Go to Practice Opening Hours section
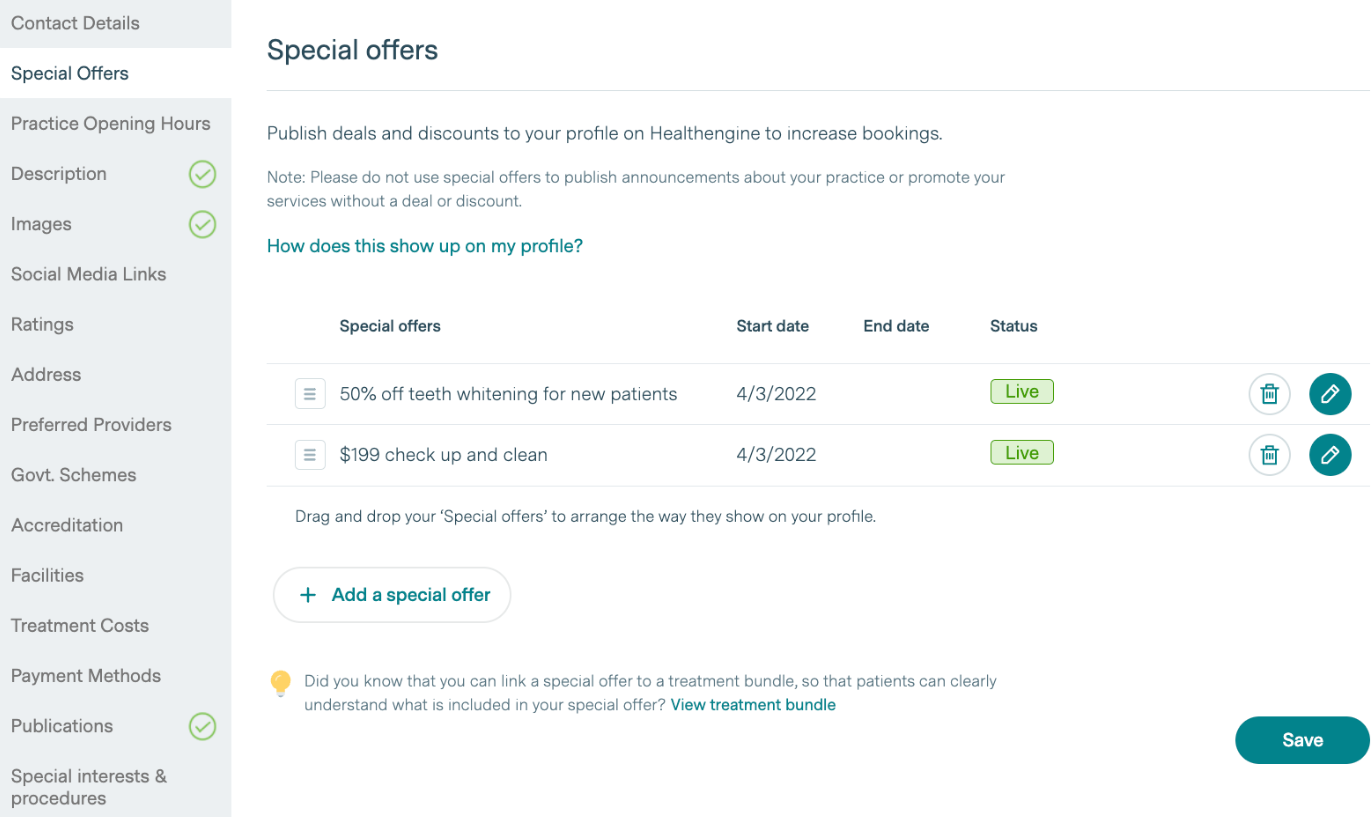 tap(110, 124)
